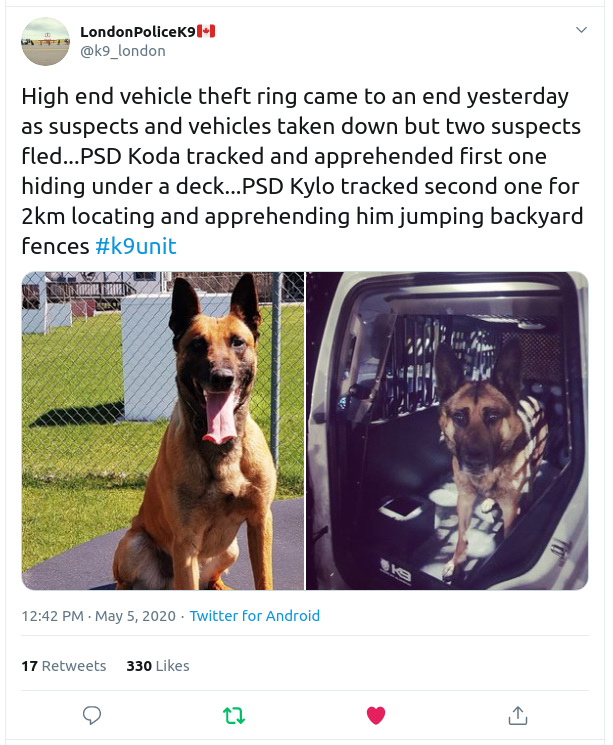Viewport: 613px width, 745px height.
Task: Open the share tweet icon
Action: [518, 715]
